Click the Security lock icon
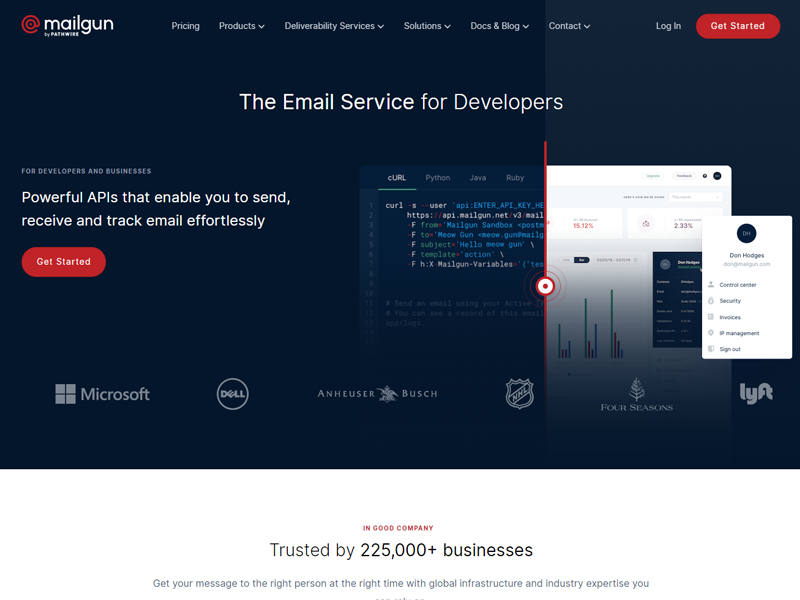This screenshot has width=800, height=600. click(x=711, y=301)
